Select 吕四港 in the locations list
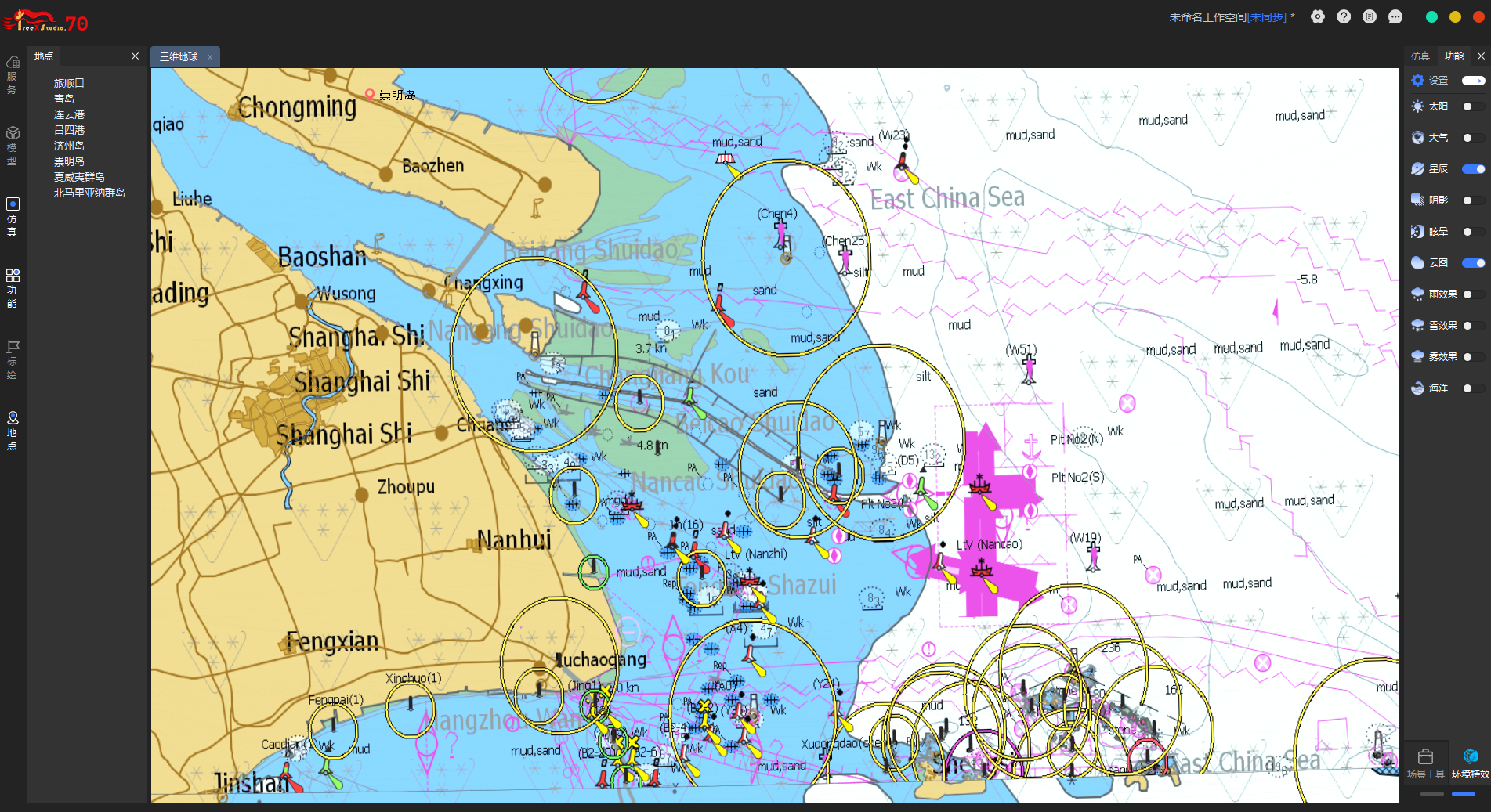1491x812 pixels. tap(69, 130)
